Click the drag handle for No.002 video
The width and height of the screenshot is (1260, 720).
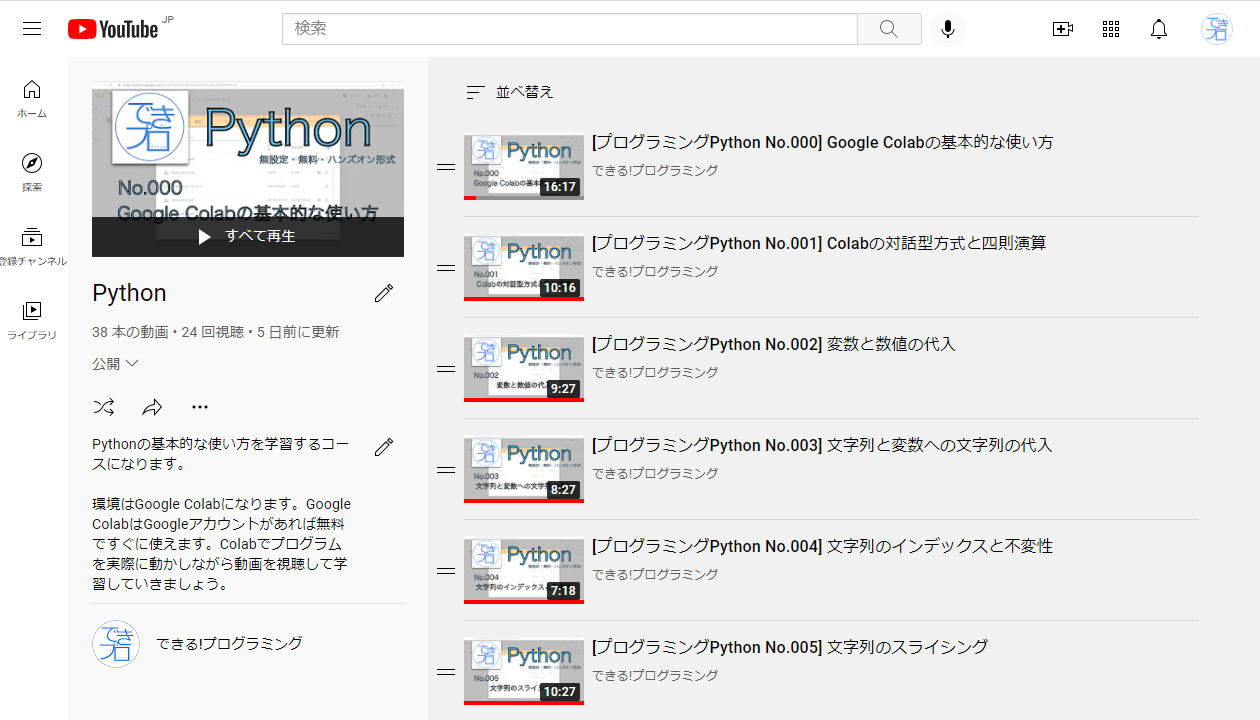[447, 369]
